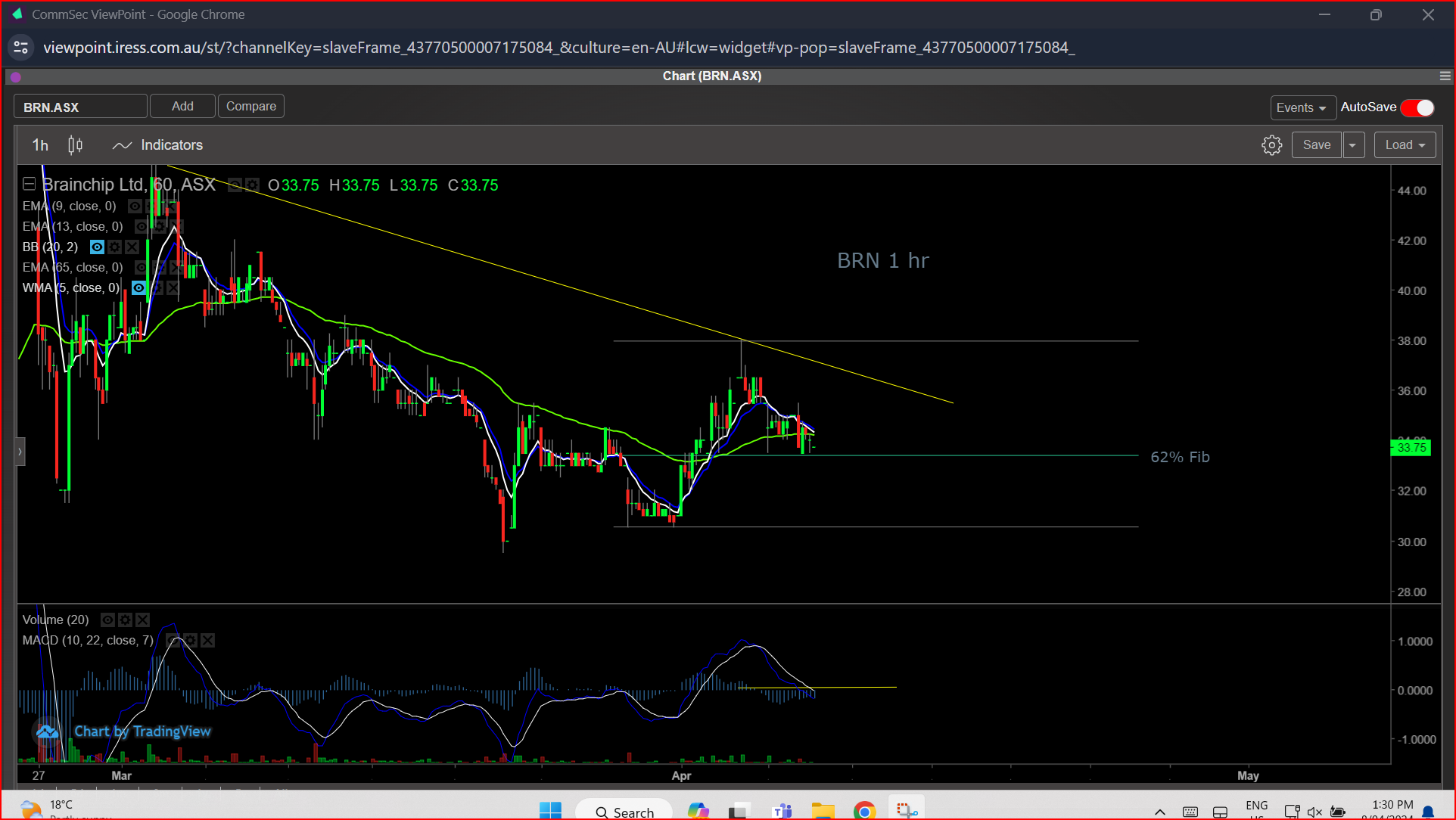
Task: Open site information icon in address bar
Action: 21,48
